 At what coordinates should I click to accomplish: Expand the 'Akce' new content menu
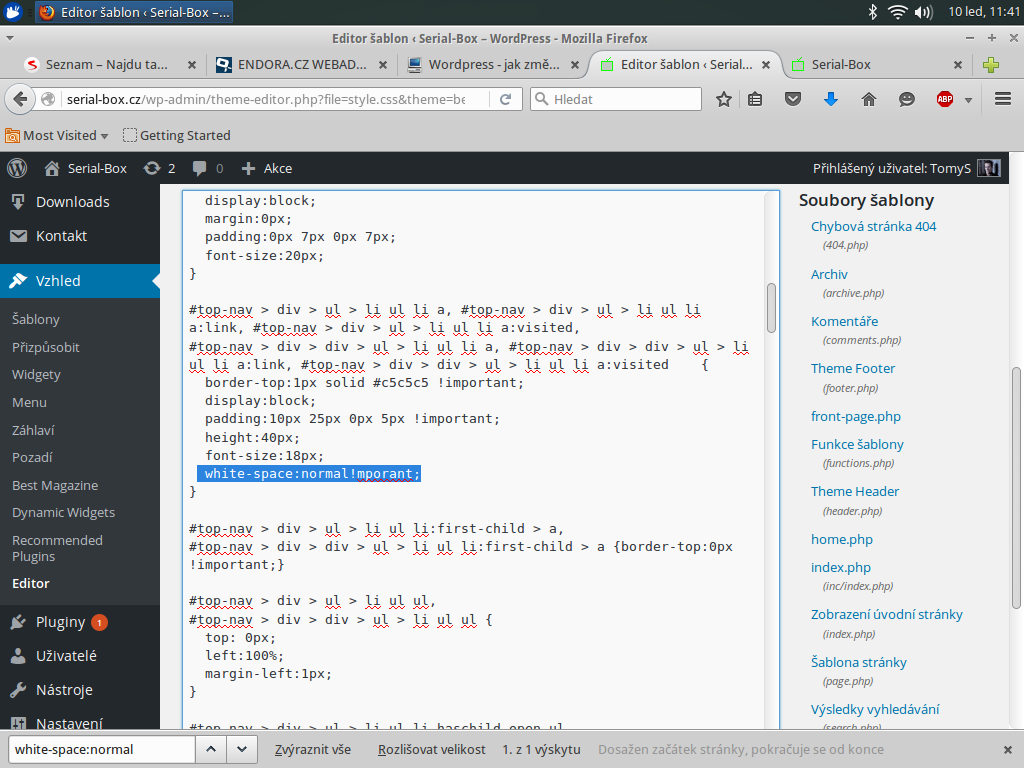click(x=267, y=168)
